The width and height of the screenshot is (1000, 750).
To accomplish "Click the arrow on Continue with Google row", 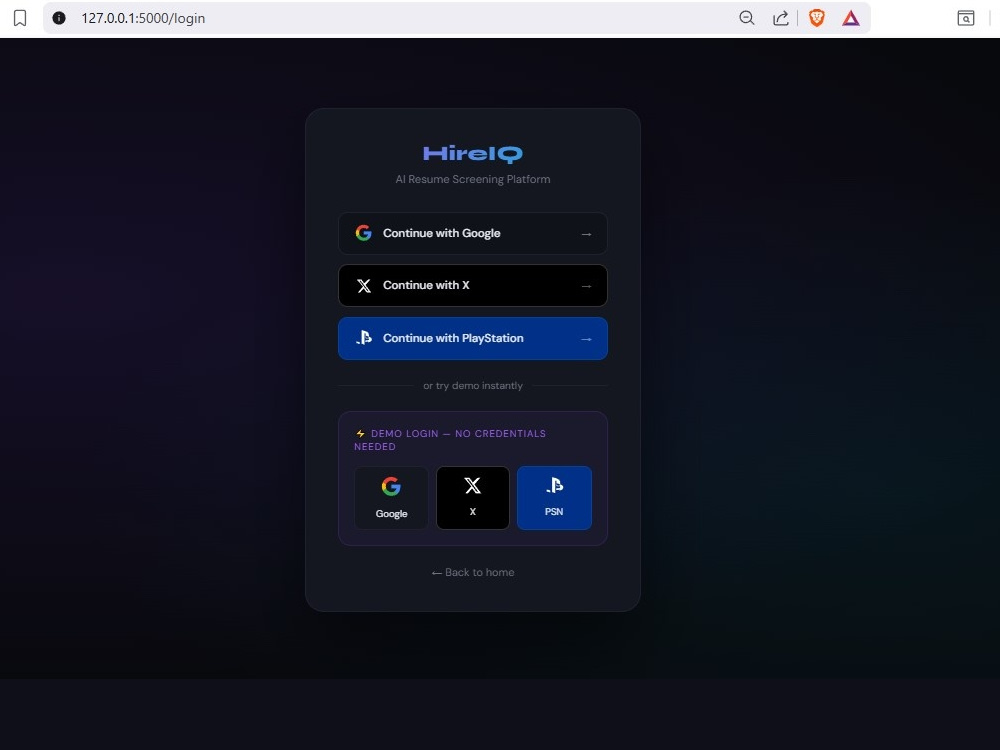I will click(586, 234).
